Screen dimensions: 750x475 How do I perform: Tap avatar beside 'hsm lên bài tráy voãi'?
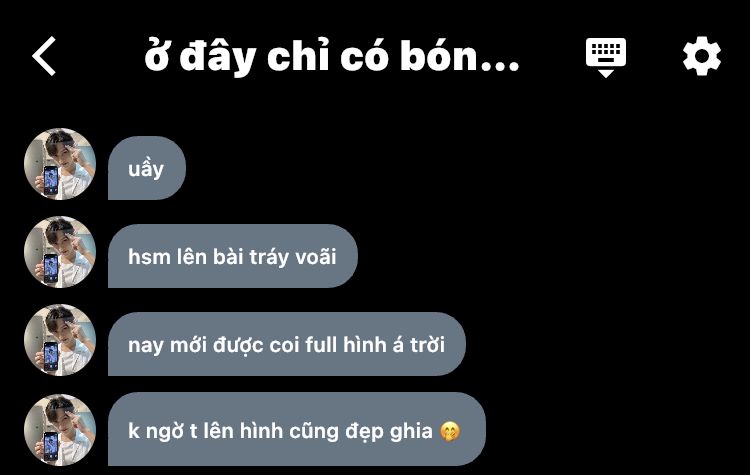(60, 252)
